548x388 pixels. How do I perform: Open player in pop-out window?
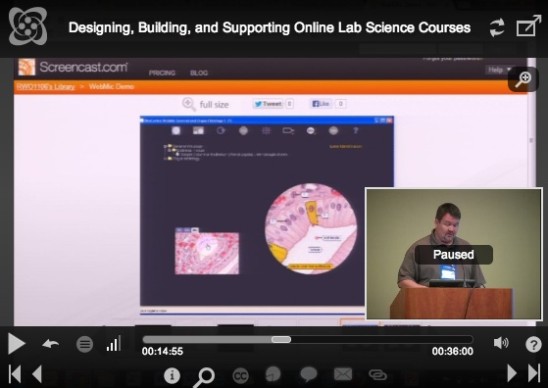pos(528,26)
